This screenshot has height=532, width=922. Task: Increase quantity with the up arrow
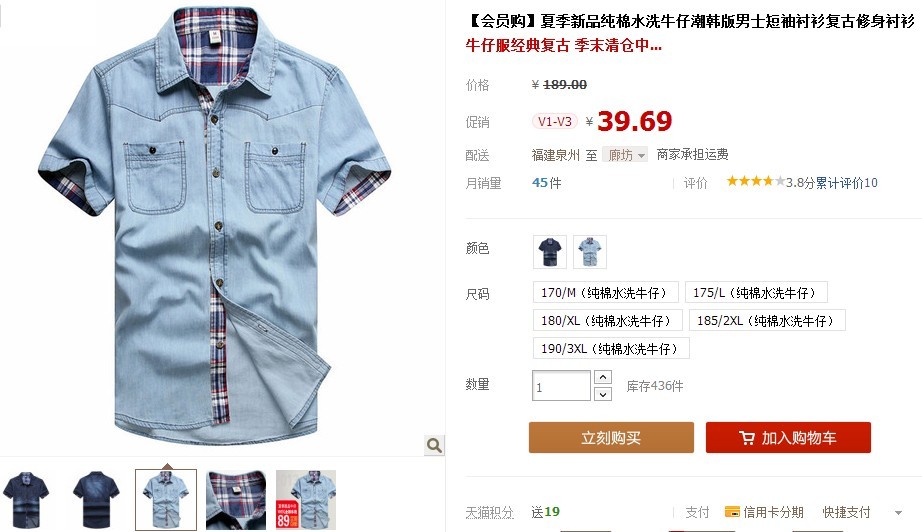coord(603,377)
